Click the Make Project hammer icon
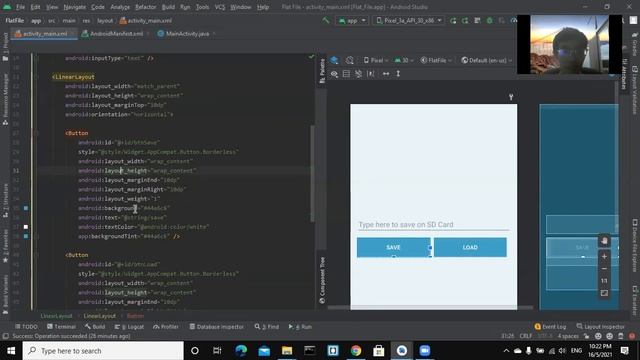This screenshot has width=640, height=360. pos(325,20)
